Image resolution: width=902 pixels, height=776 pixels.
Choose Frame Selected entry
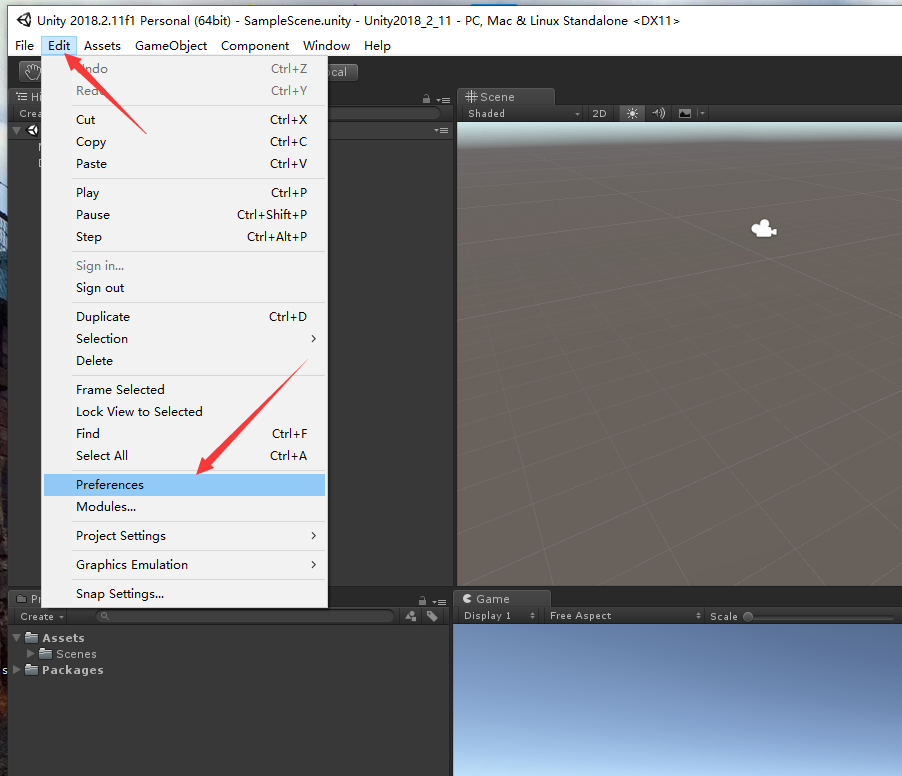pos(185,389)
